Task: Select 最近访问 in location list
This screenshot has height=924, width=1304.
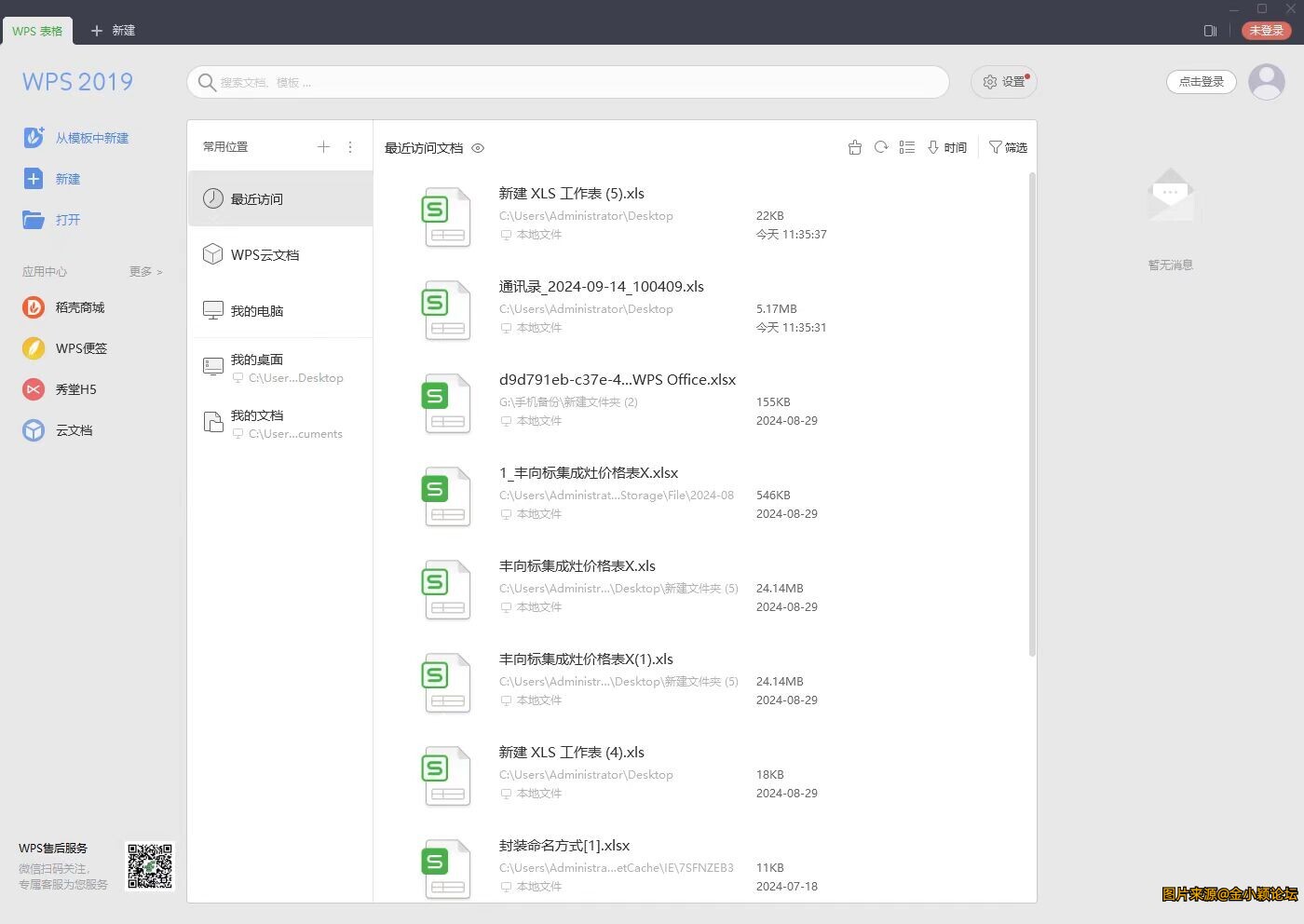Action: (280, 198)
